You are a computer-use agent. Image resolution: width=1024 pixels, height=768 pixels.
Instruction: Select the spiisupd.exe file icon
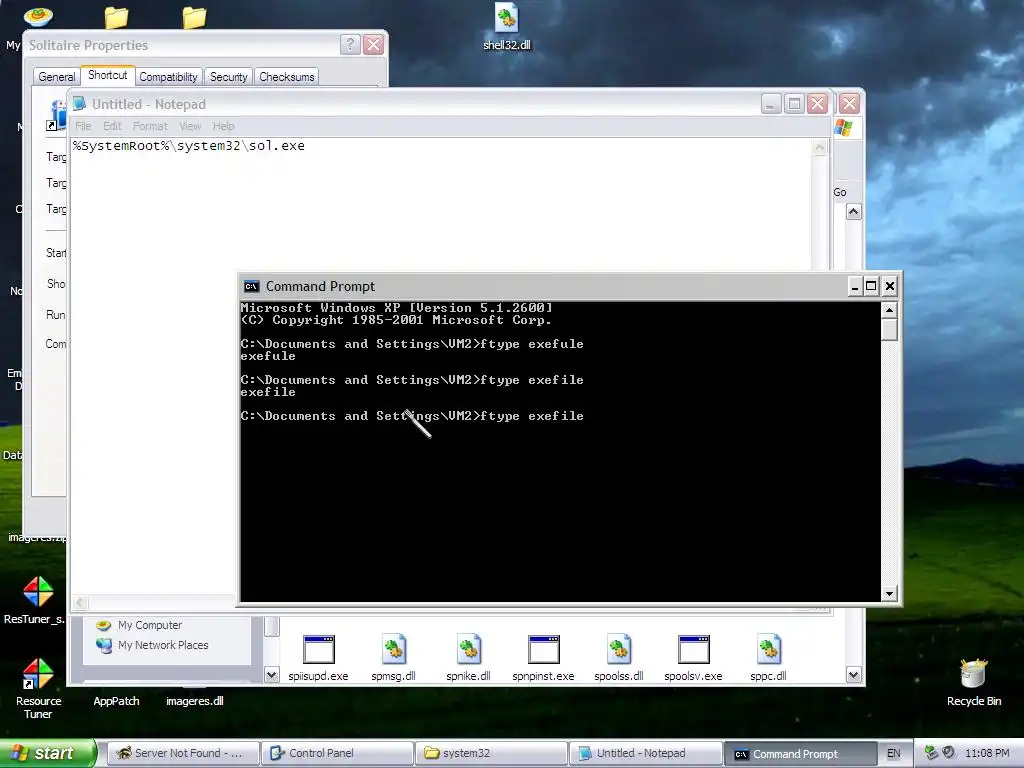pos(319,658)
